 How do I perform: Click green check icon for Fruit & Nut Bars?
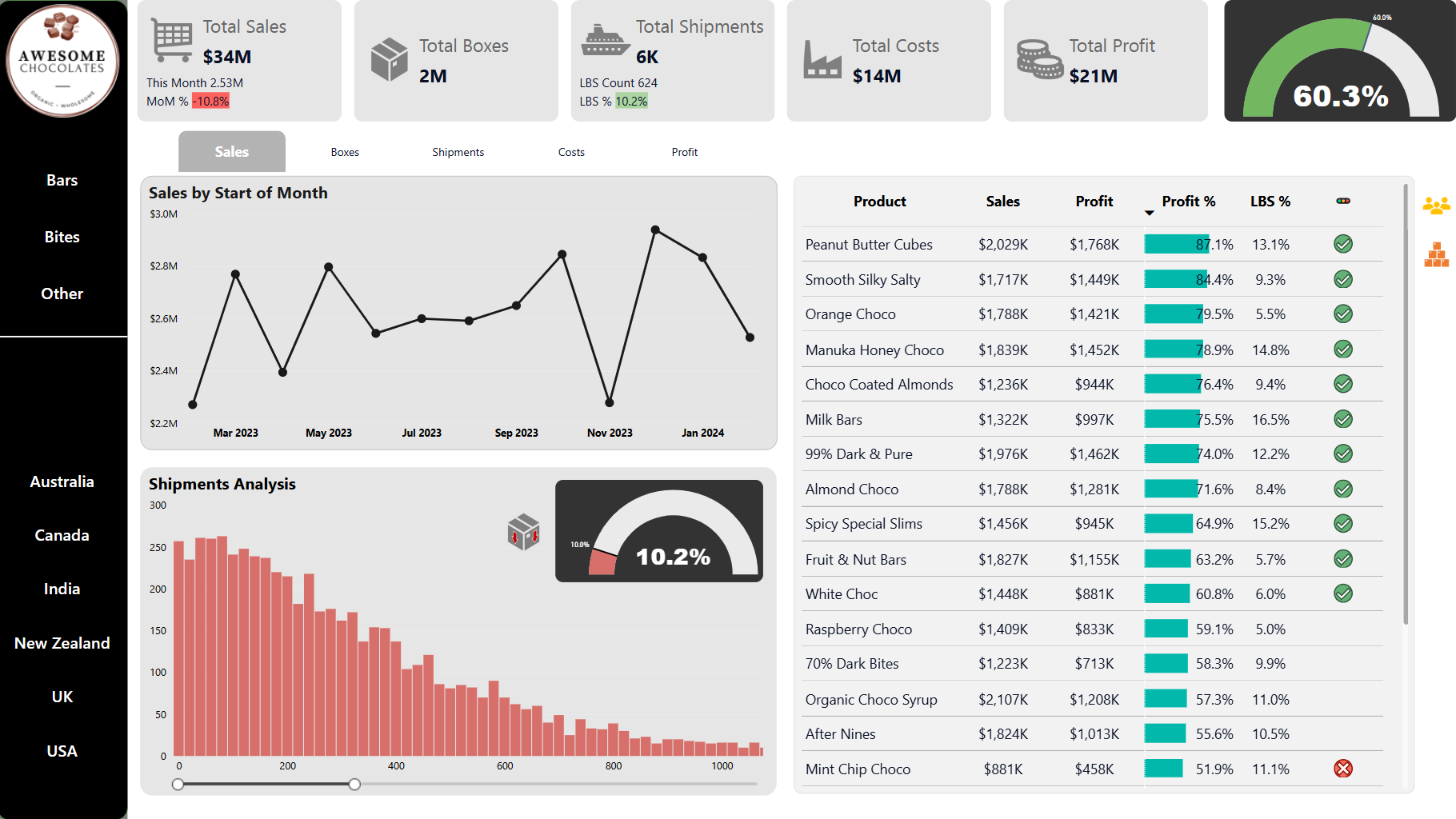coord(1343,559)
